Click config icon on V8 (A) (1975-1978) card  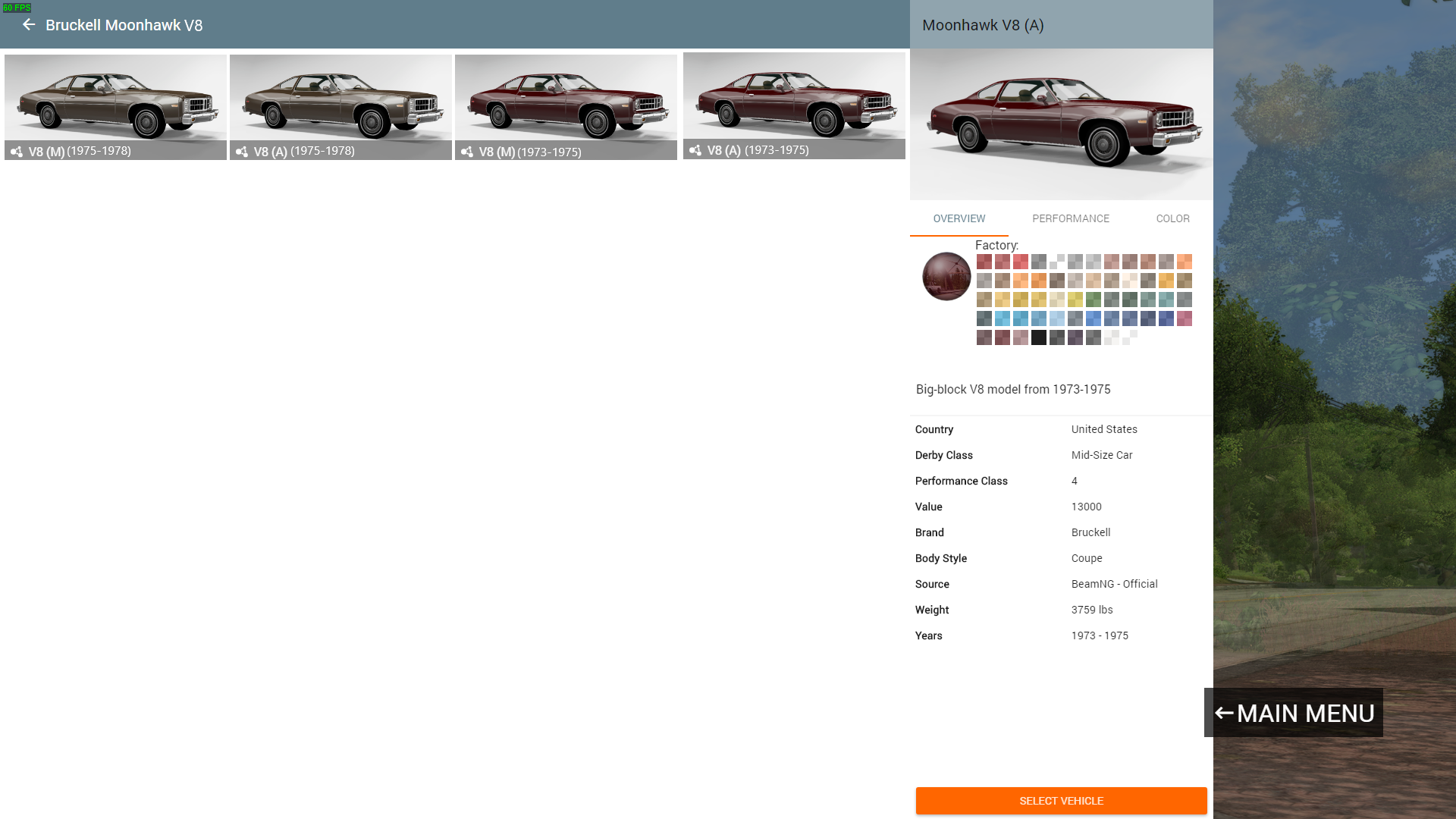(x=242, y=152)
